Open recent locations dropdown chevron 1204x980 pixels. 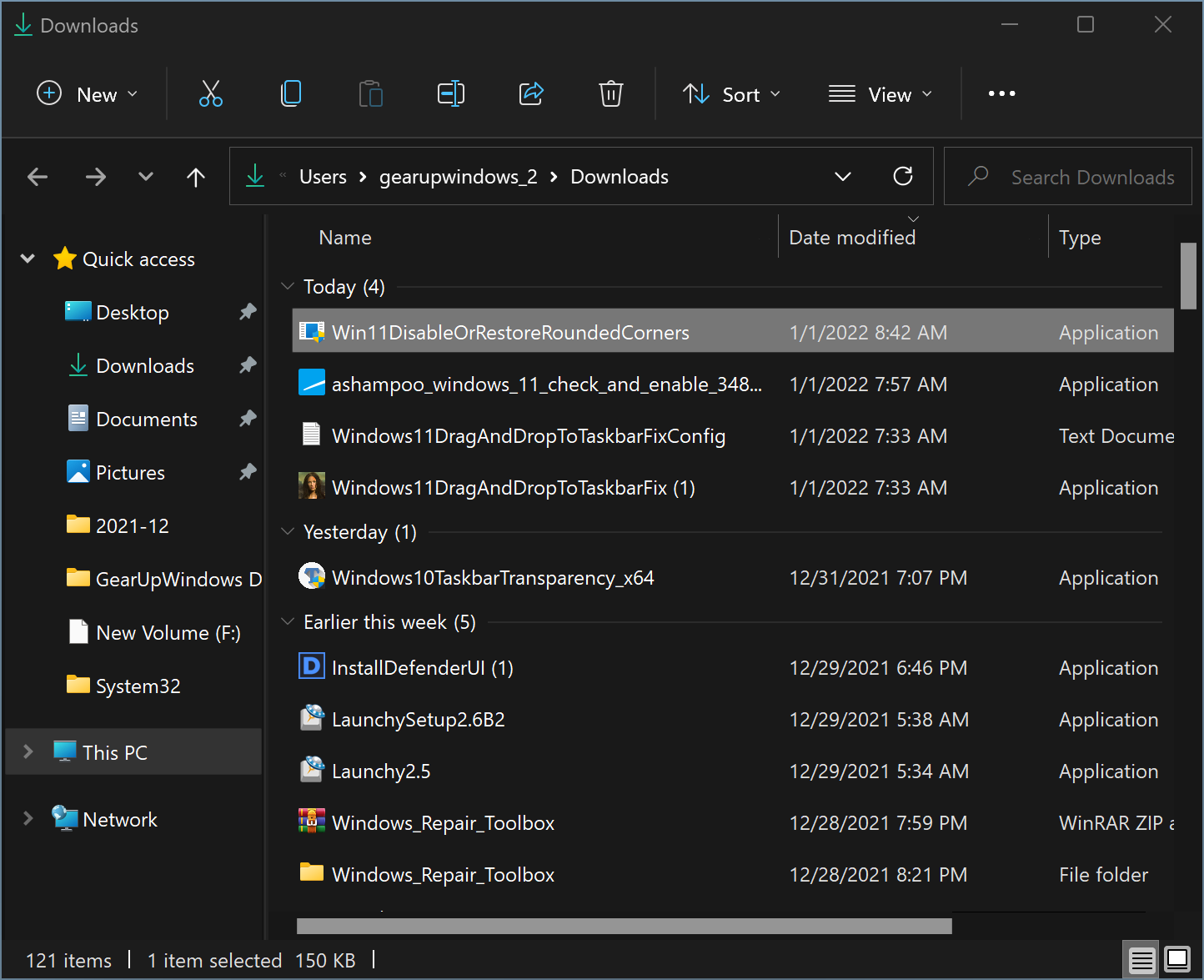click(146, 177)
